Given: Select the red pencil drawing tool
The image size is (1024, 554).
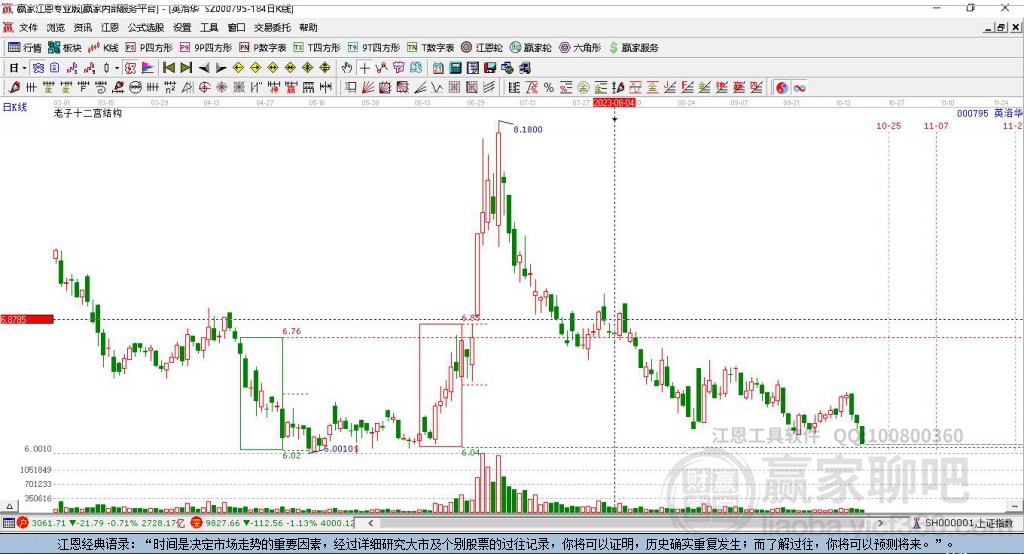Looking at the screenshot, I should 14,88.
